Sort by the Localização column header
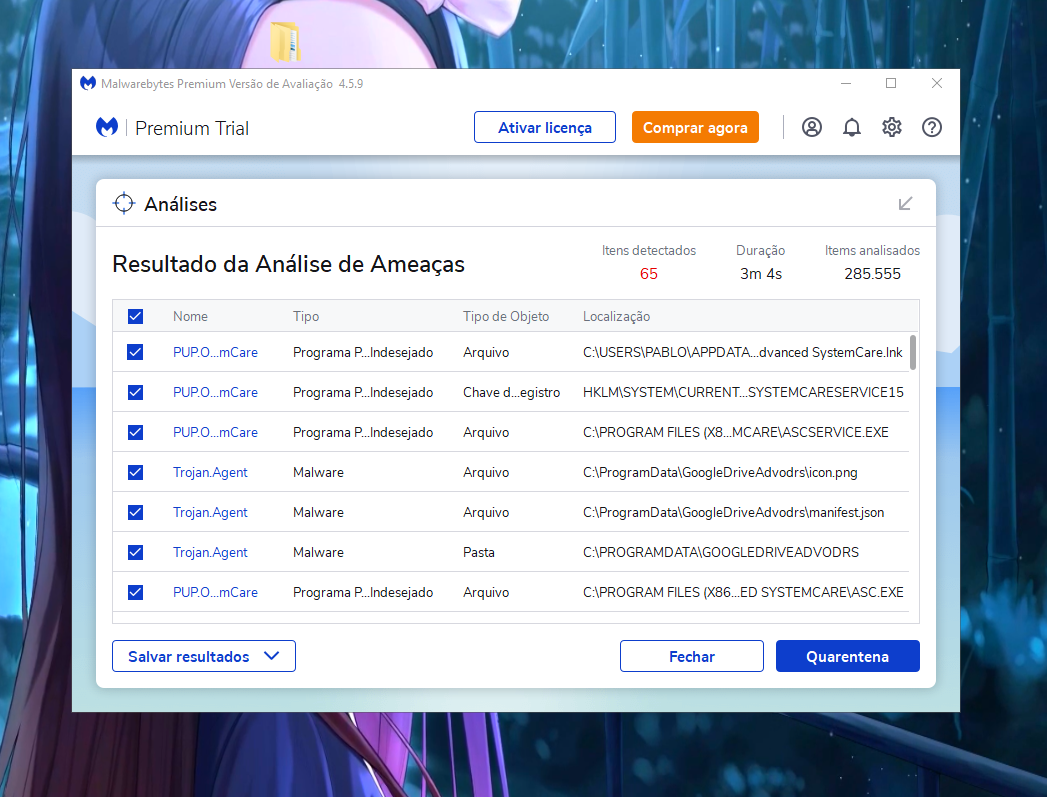The height and width of the screenshot is (797, 1047). (x=616, y=316)
